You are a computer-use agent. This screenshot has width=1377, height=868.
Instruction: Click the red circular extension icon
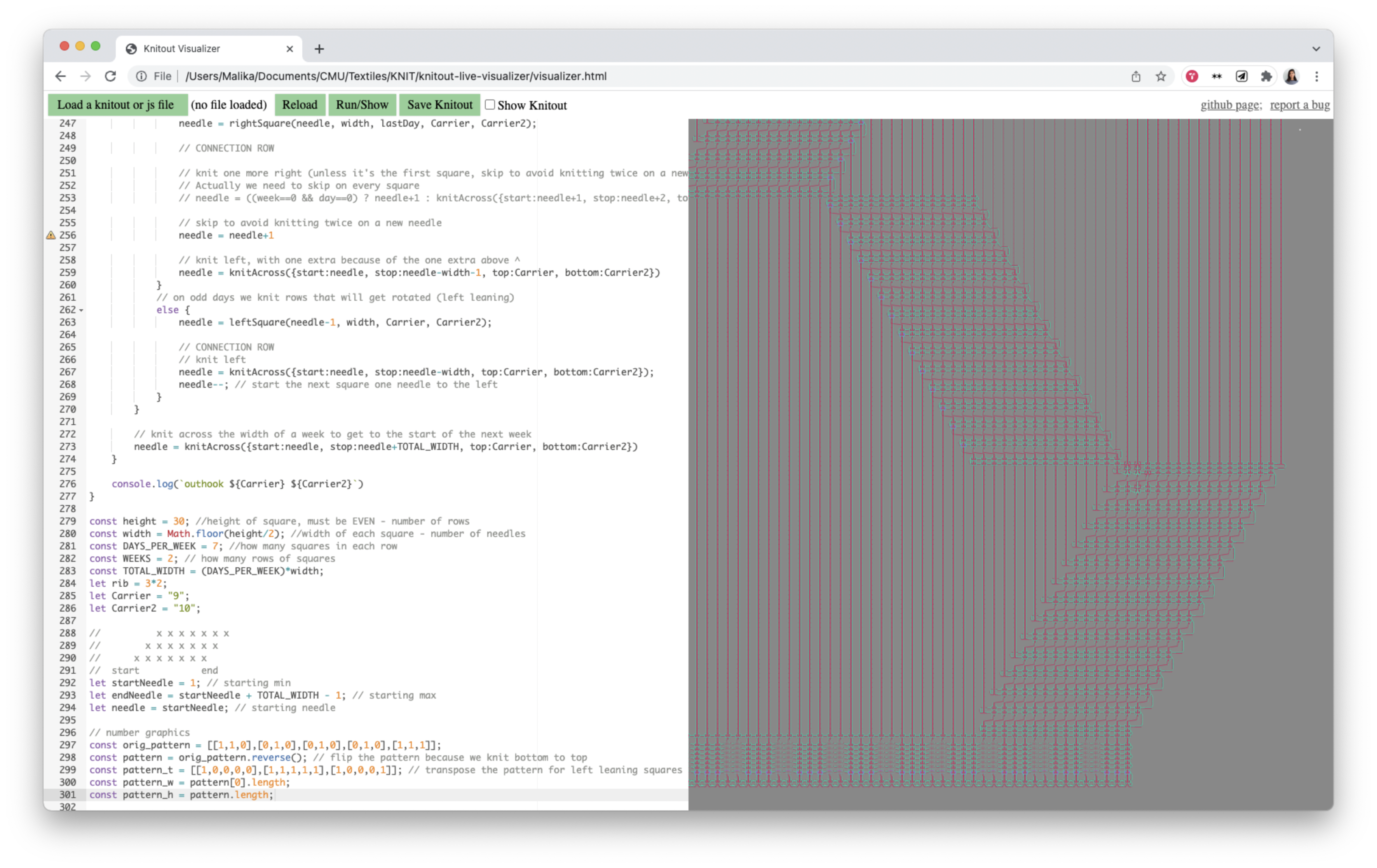pos(1192,76)
